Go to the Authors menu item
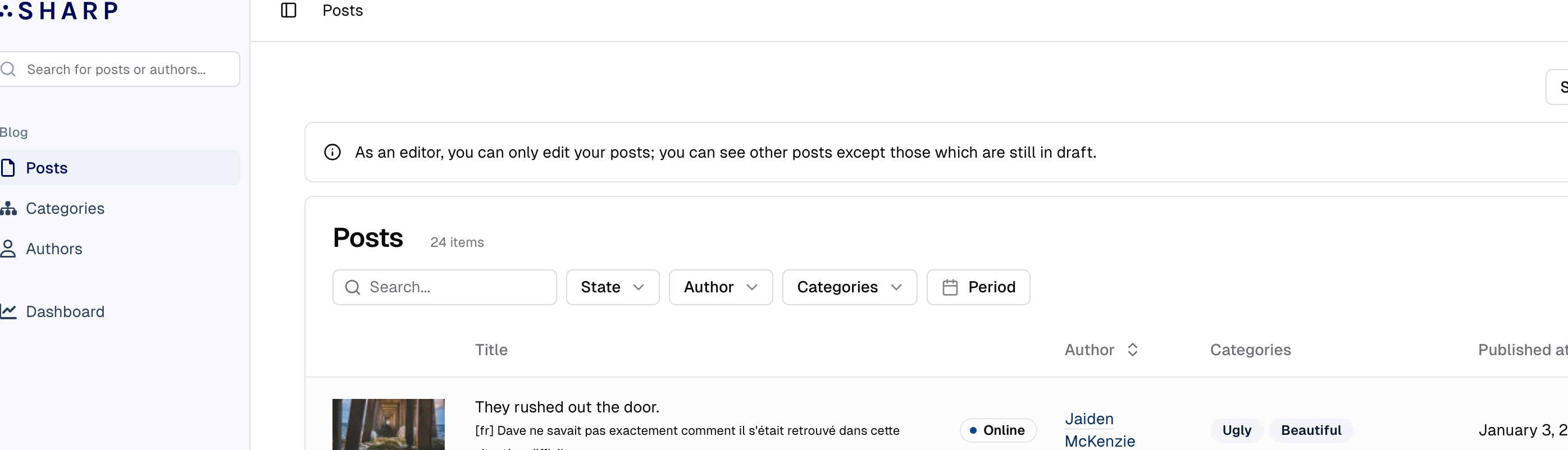 click(54, 249)
